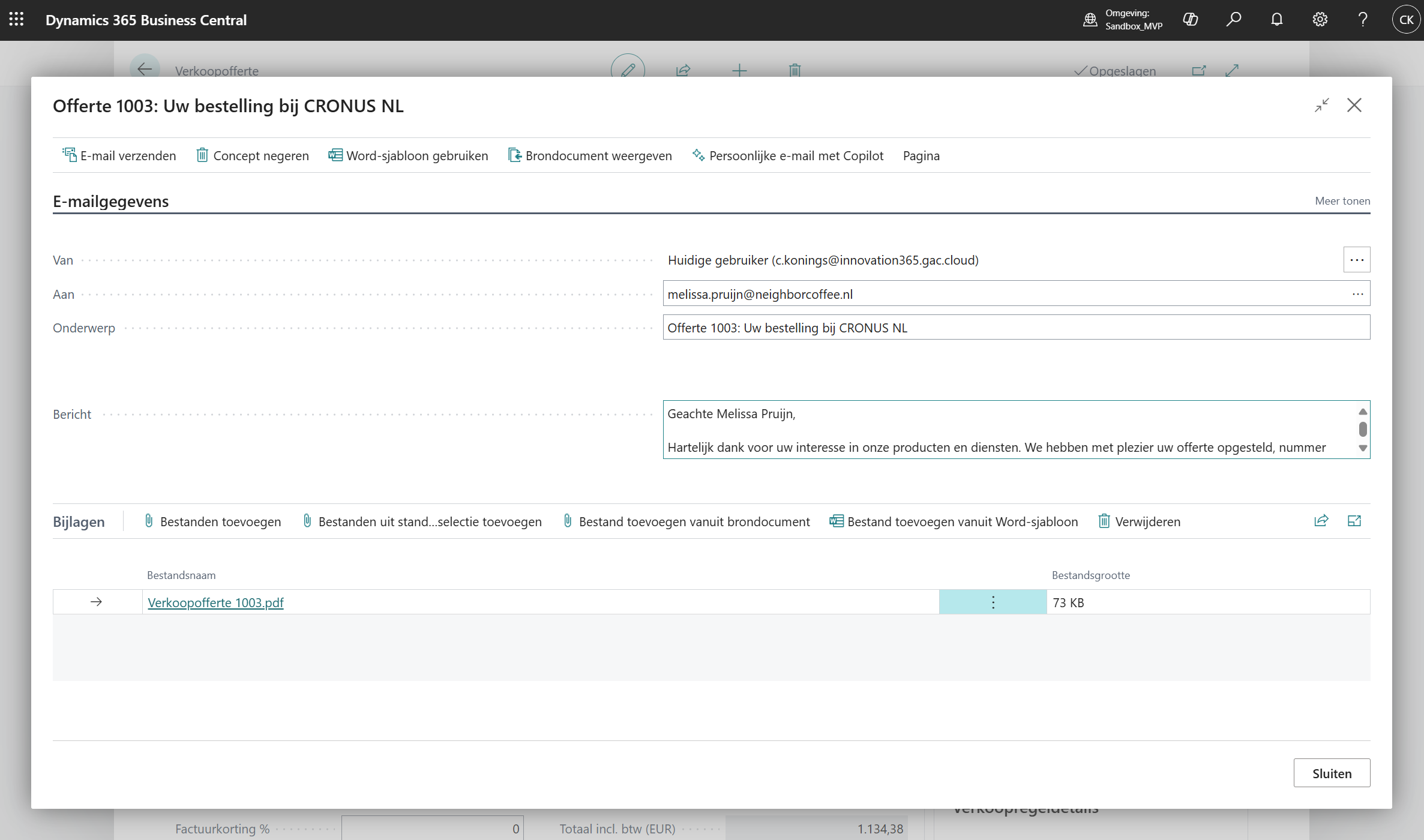
Task: Expand Van field assist ellipsis button
Action: coord(1356,260)
